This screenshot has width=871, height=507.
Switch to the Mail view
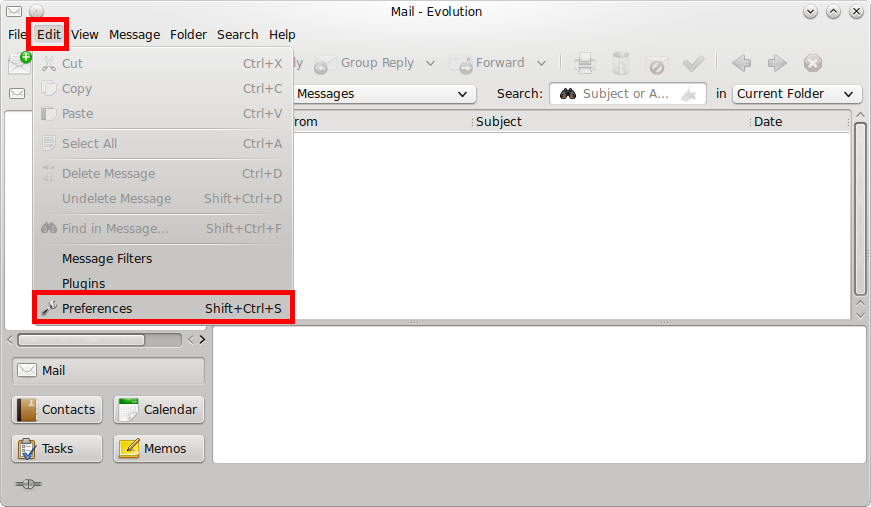pos(108,370)
